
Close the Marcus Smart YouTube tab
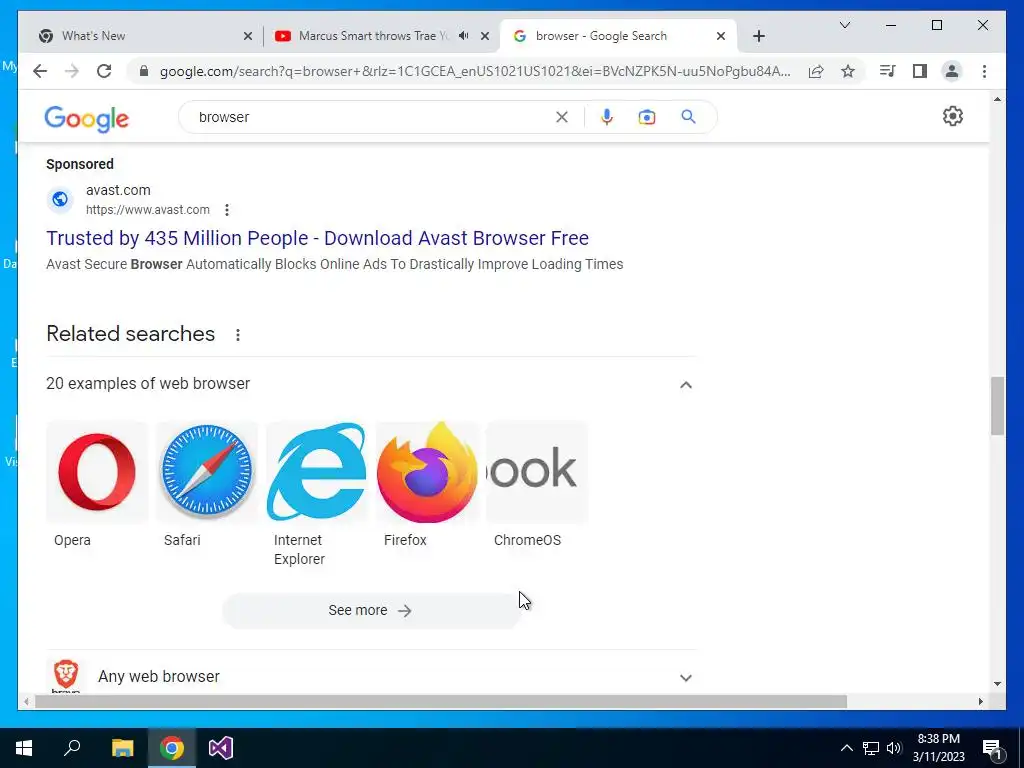pos(485,36)
